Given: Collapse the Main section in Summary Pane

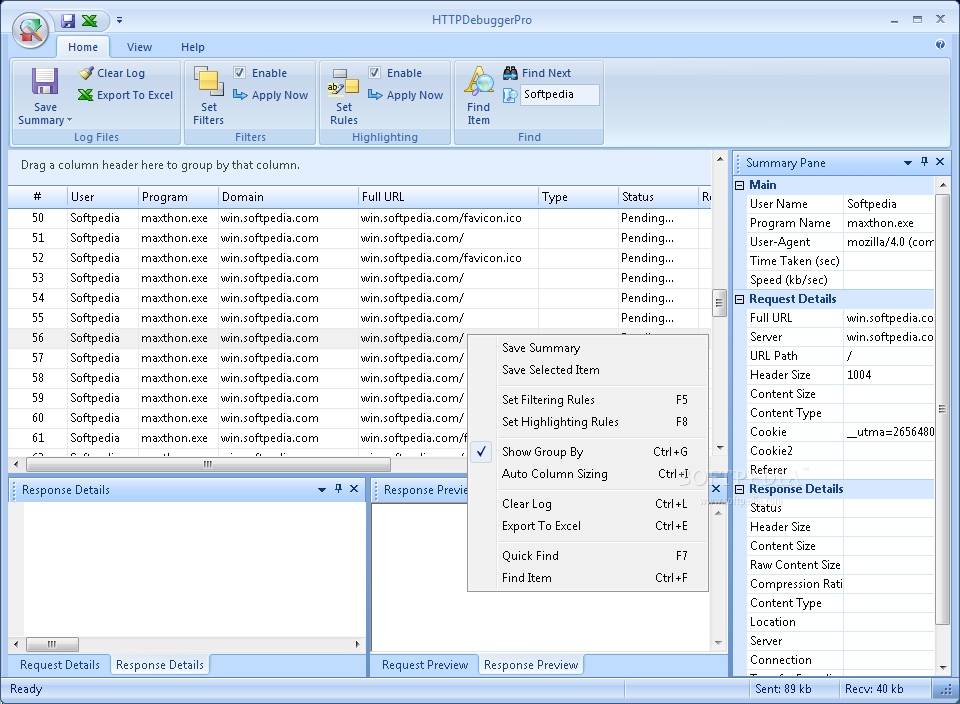Looking at the screenshot, I should click(x=740, y=185).
